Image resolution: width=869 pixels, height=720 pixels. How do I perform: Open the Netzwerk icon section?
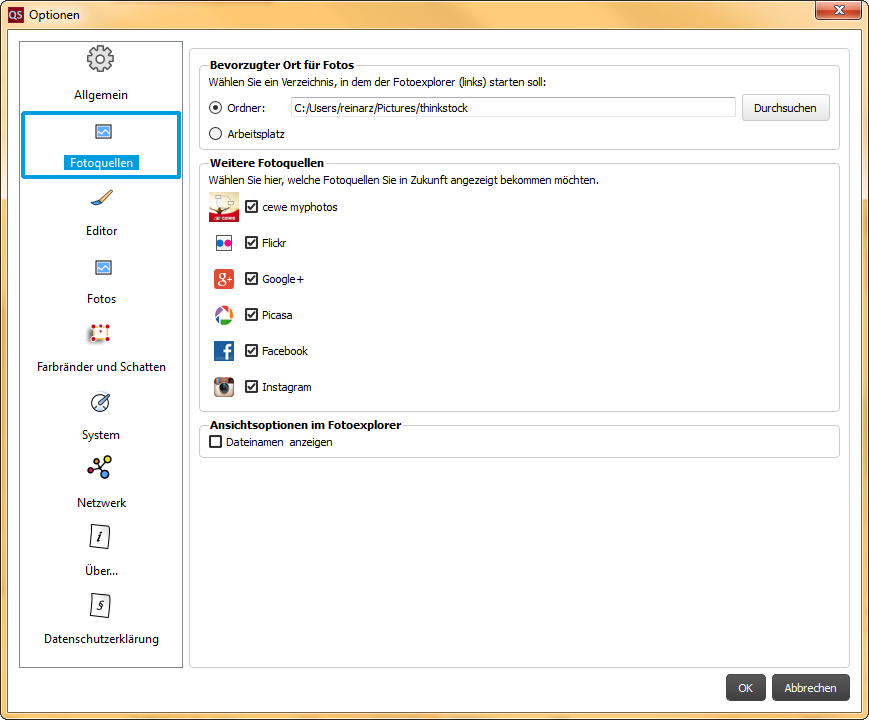(100, 468)
